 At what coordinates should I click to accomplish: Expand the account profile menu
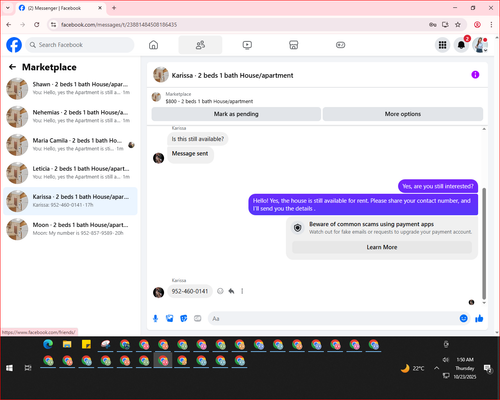pos(480,45)
